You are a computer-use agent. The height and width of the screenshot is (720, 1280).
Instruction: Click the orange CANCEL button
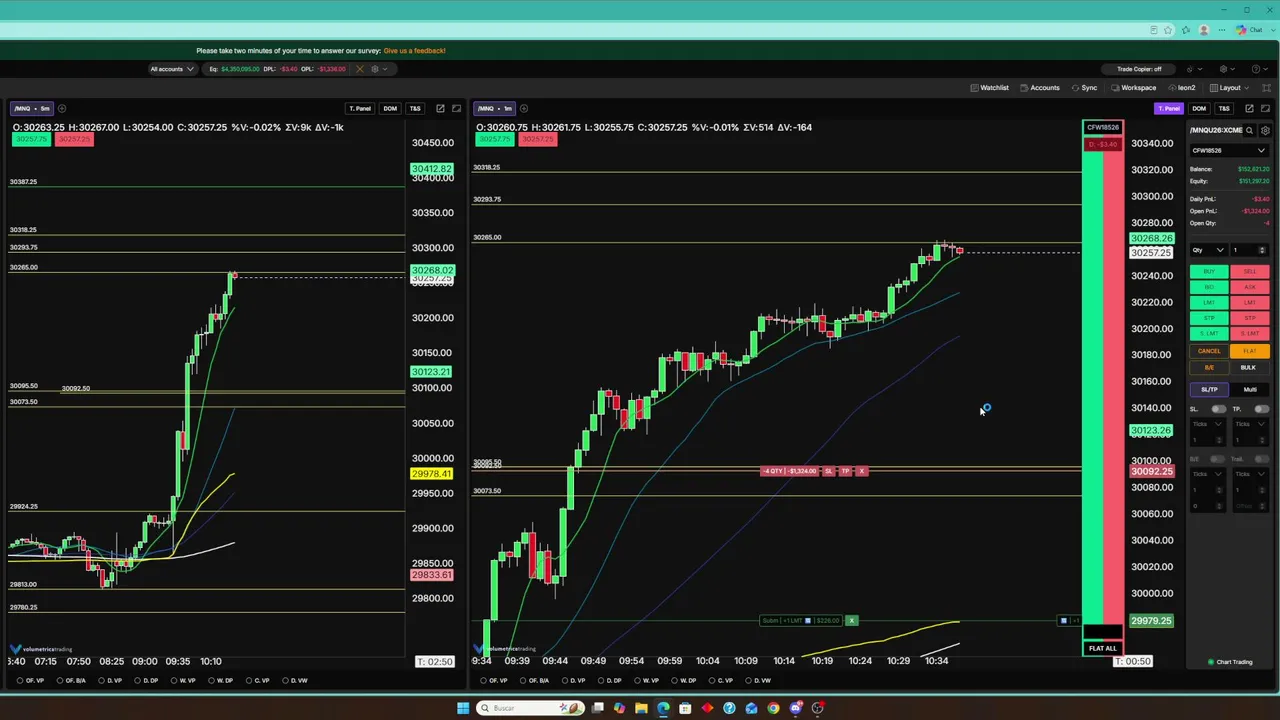click(x=1209, y=351)
